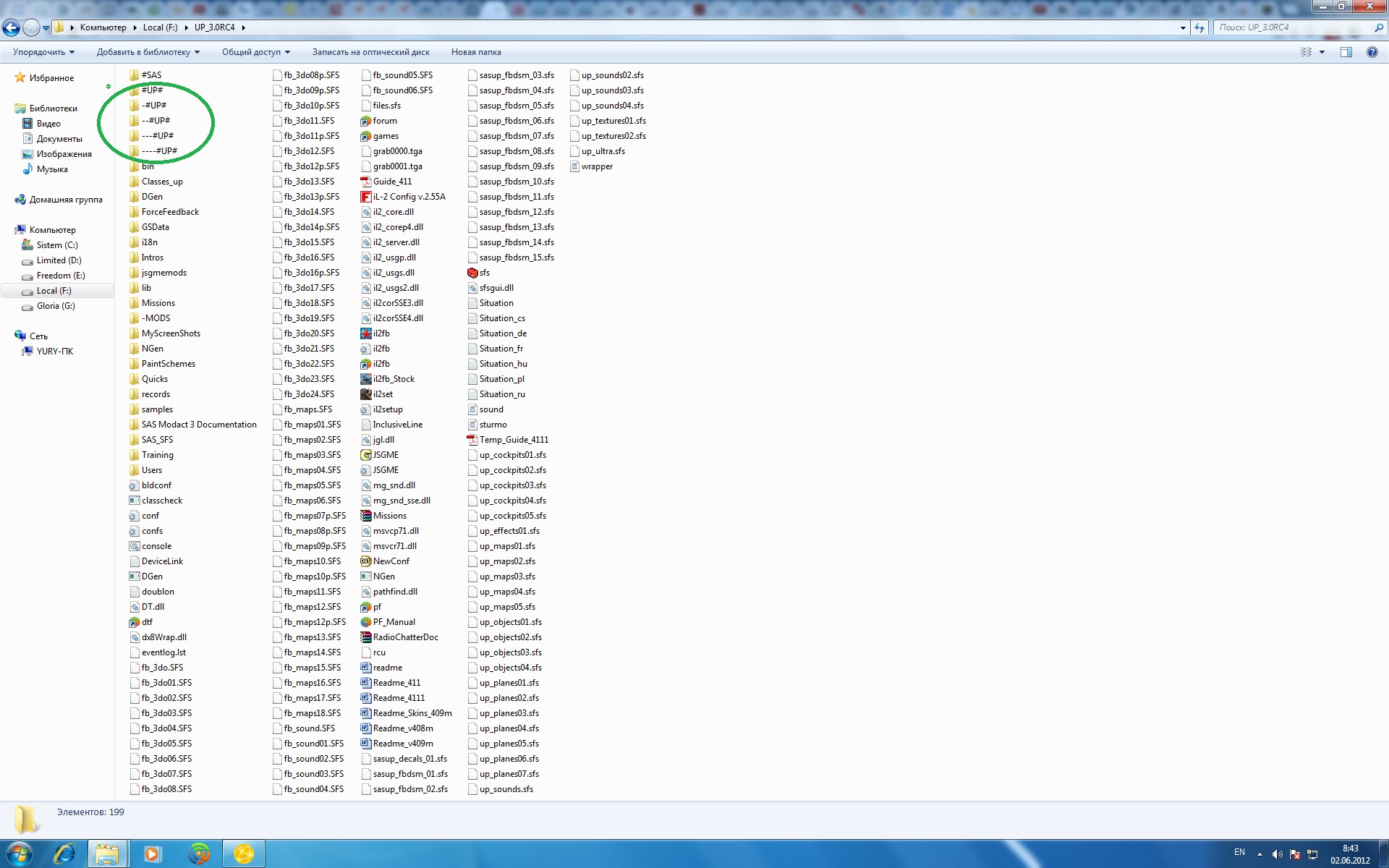
Task: Open the -MODS folder
Action: coord(156,318)
